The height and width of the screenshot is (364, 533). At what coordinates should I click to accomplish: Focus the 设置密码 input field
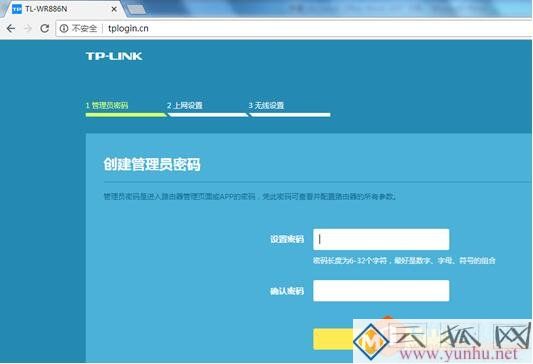click(x=381, y=239)
